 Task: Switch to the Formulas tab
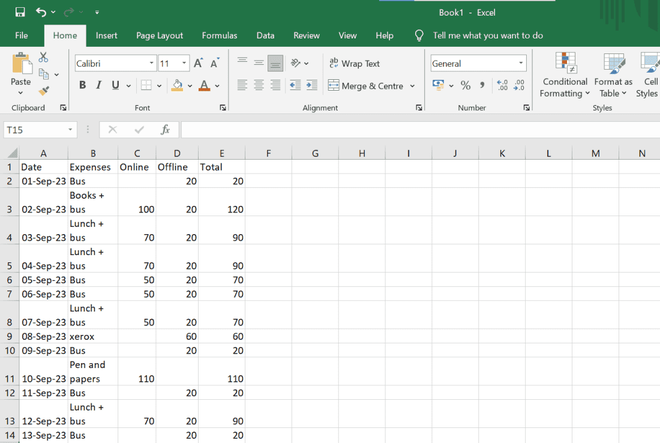(219, 36)
